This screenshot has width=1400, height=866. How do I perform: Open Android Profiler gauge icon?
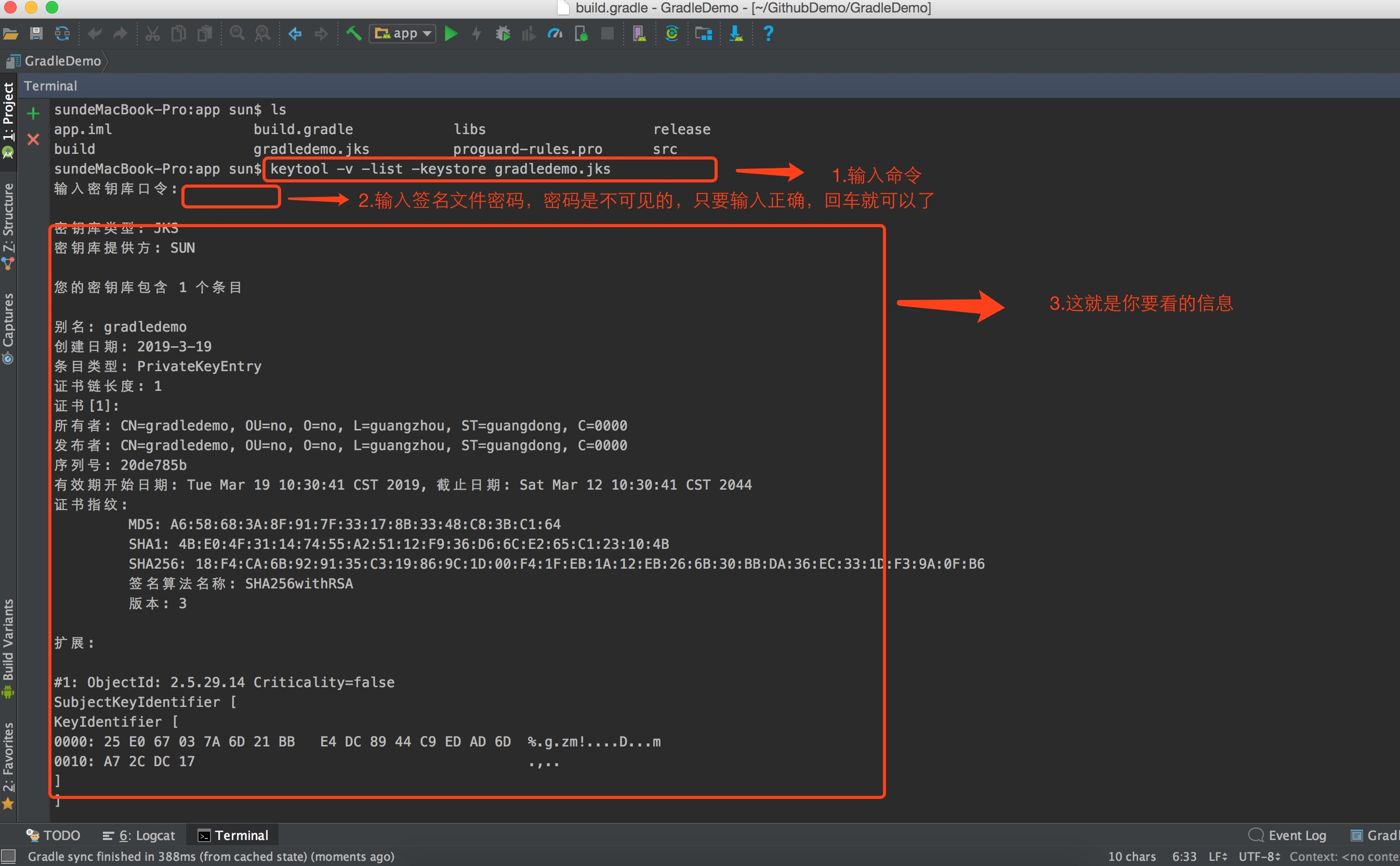pos(555,34)
